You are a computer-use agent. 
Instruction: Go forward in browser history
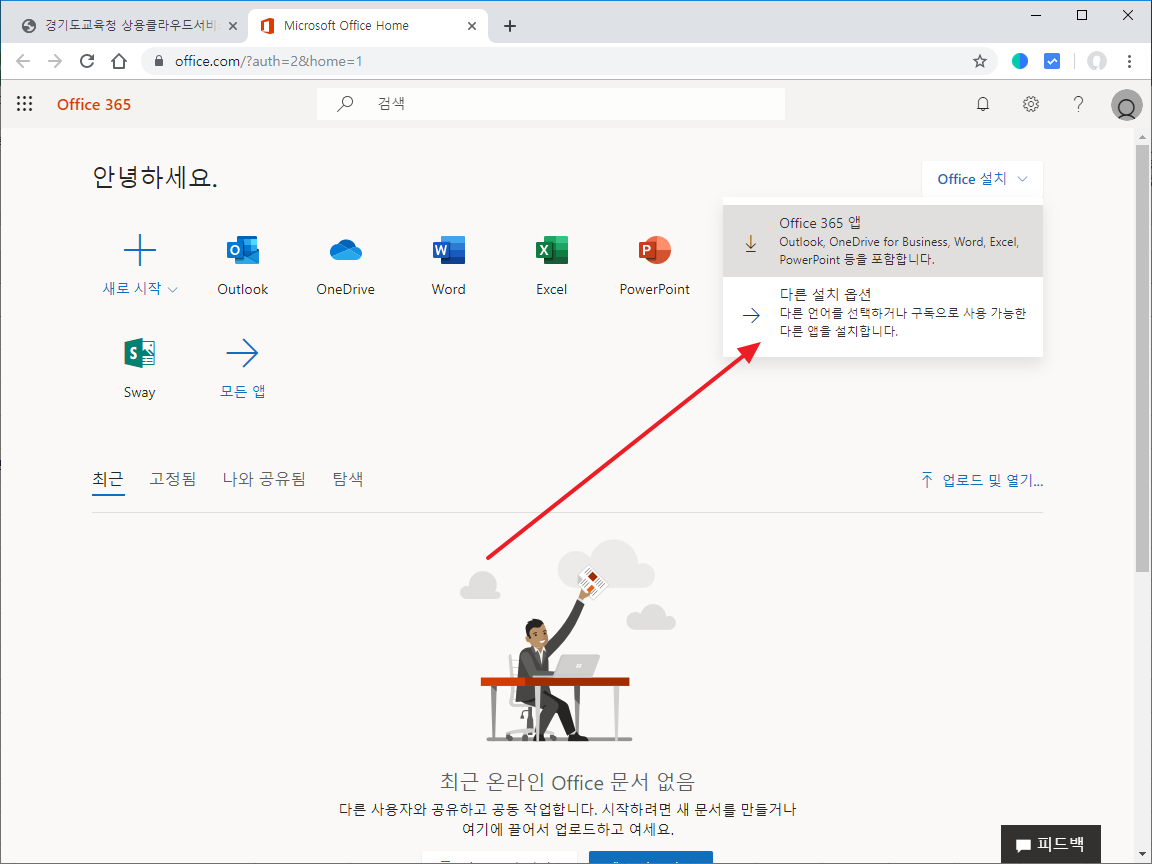point(55,61)
